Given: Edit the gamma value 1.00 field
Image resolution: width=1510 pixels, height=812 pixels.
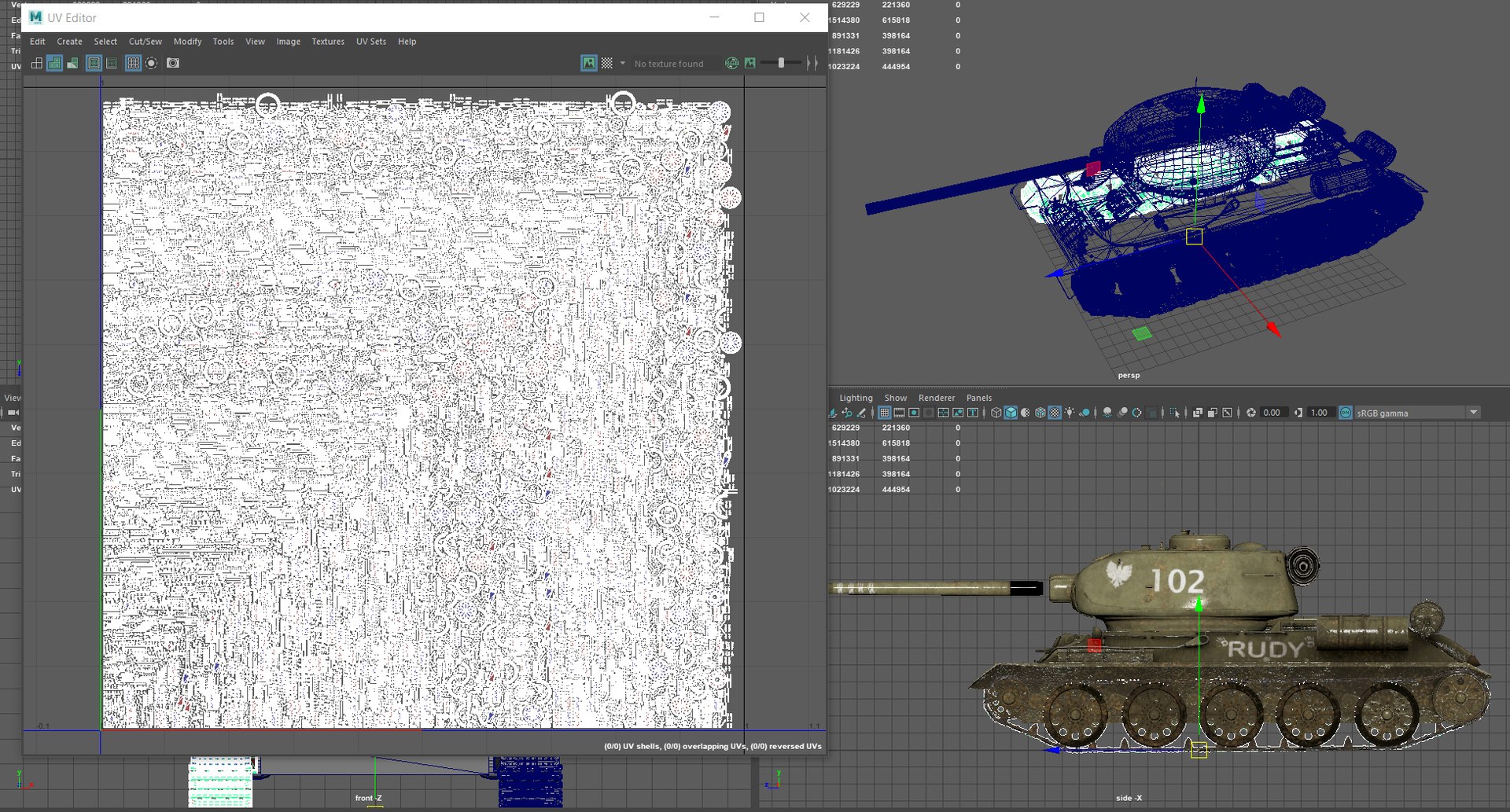Looking at the screenshot, I should (1320, 413).
